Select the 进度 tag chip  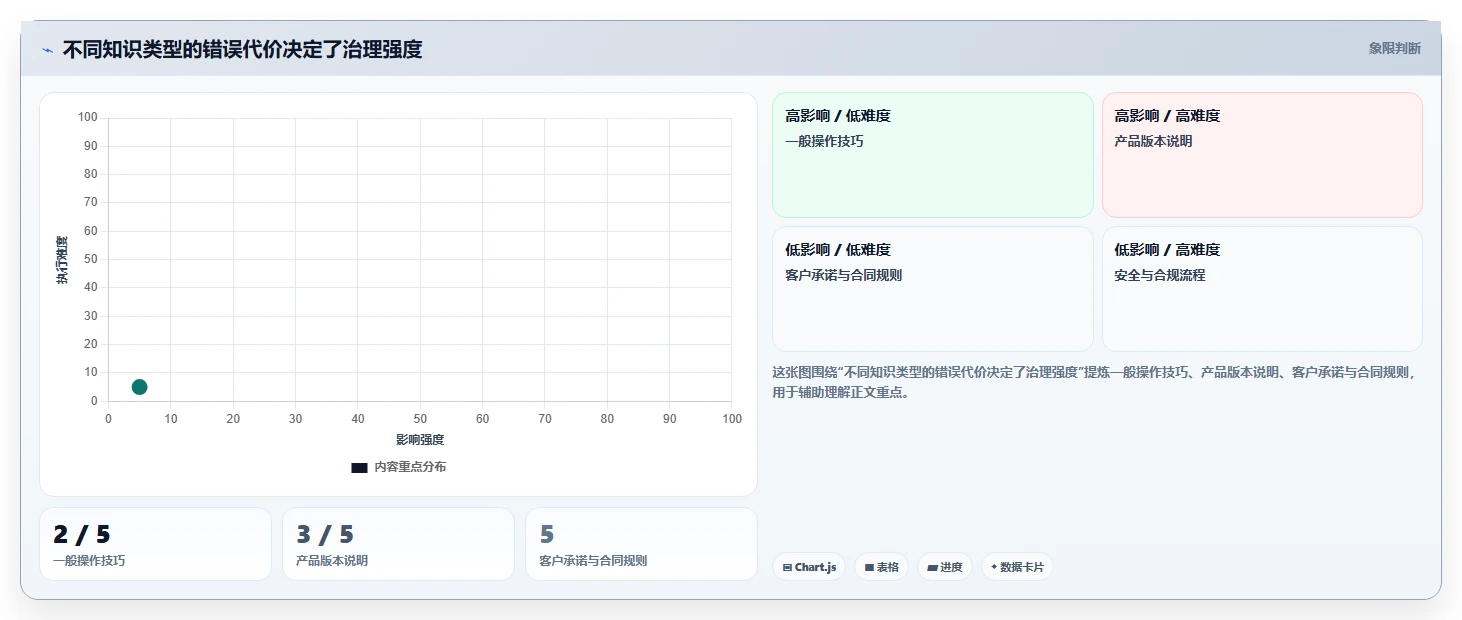(x=944, y=567)
